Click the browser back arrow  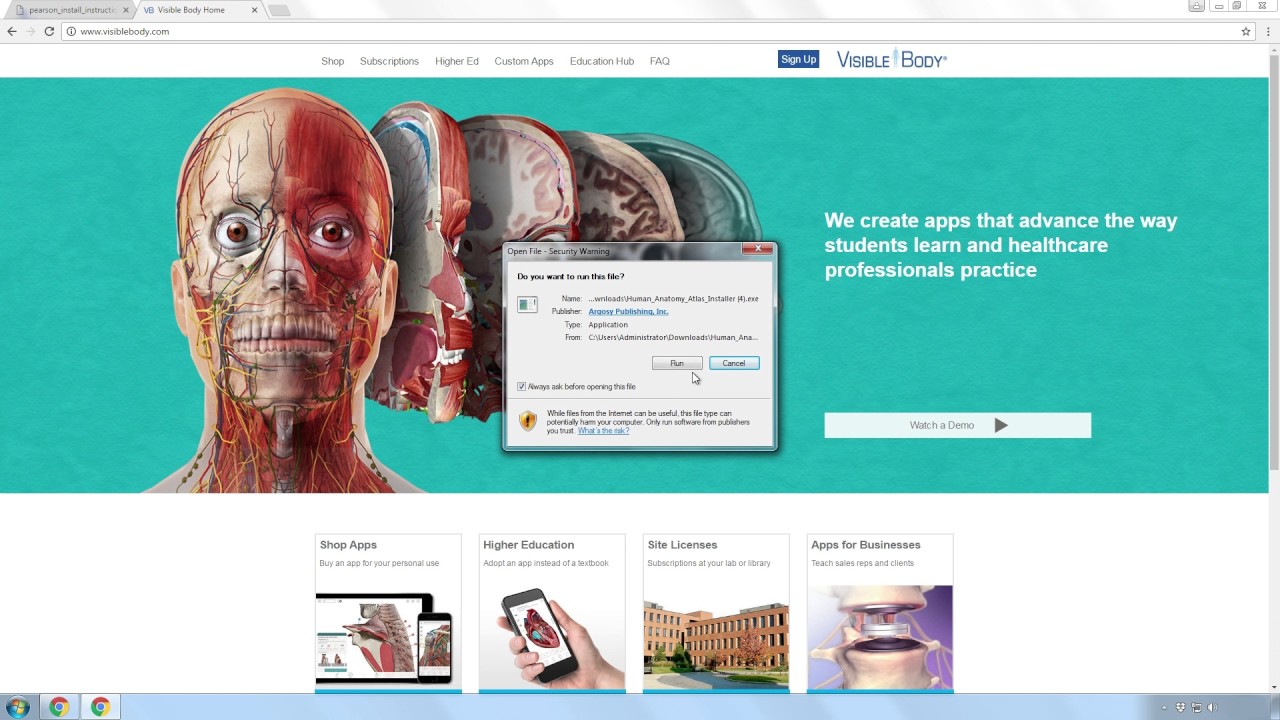click(x=12, y=31)
